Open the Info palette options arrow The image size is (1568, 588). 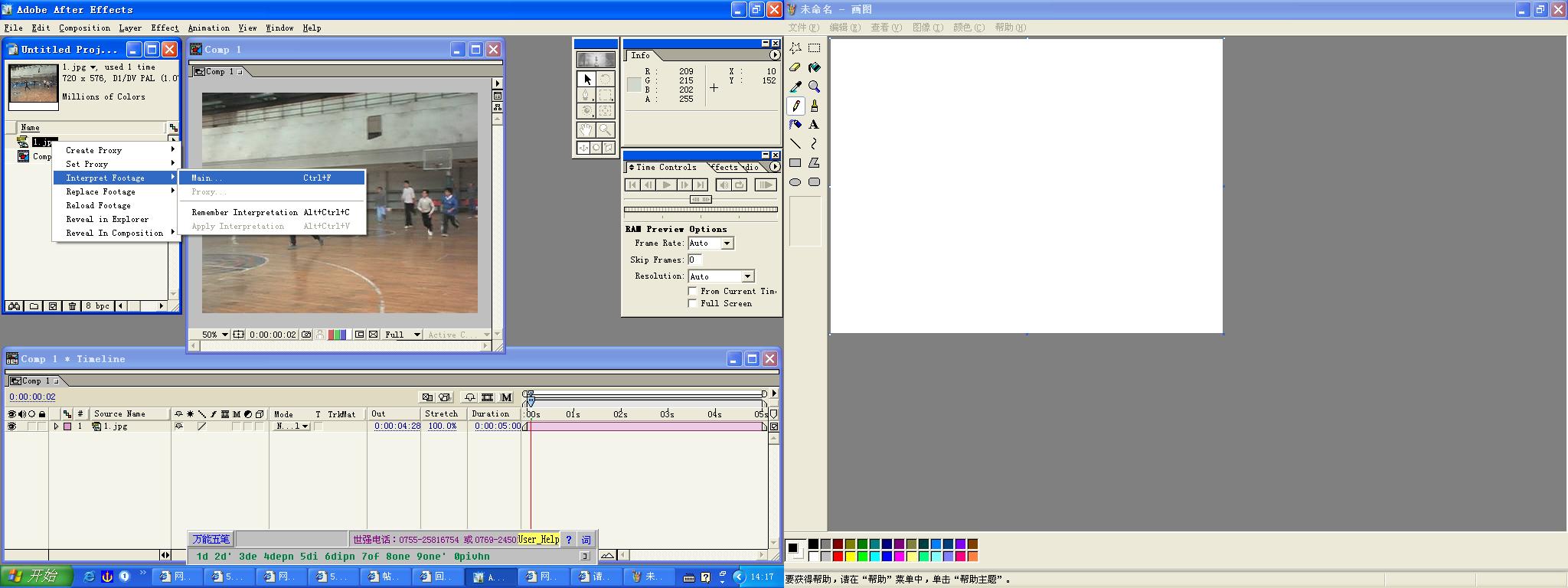pos(775,55)
